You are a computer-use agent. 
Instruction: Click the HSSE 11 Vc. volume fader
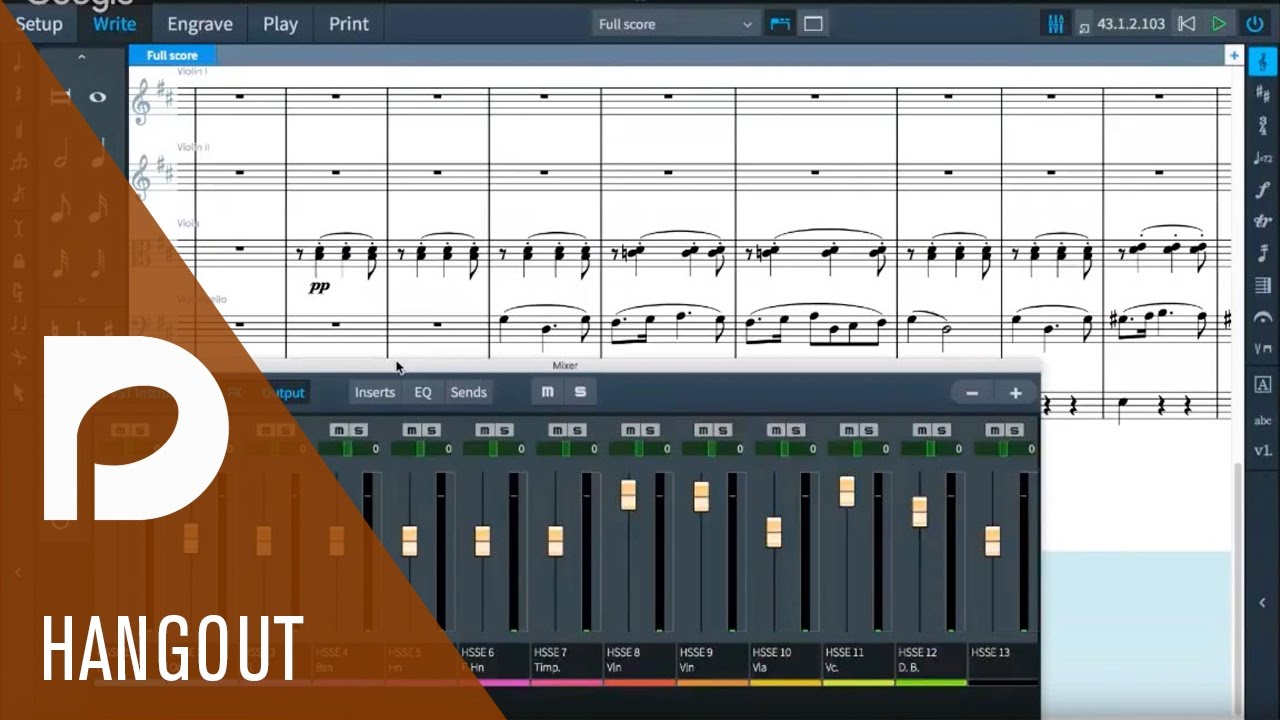pyautogui.click(x=847, y=491)
